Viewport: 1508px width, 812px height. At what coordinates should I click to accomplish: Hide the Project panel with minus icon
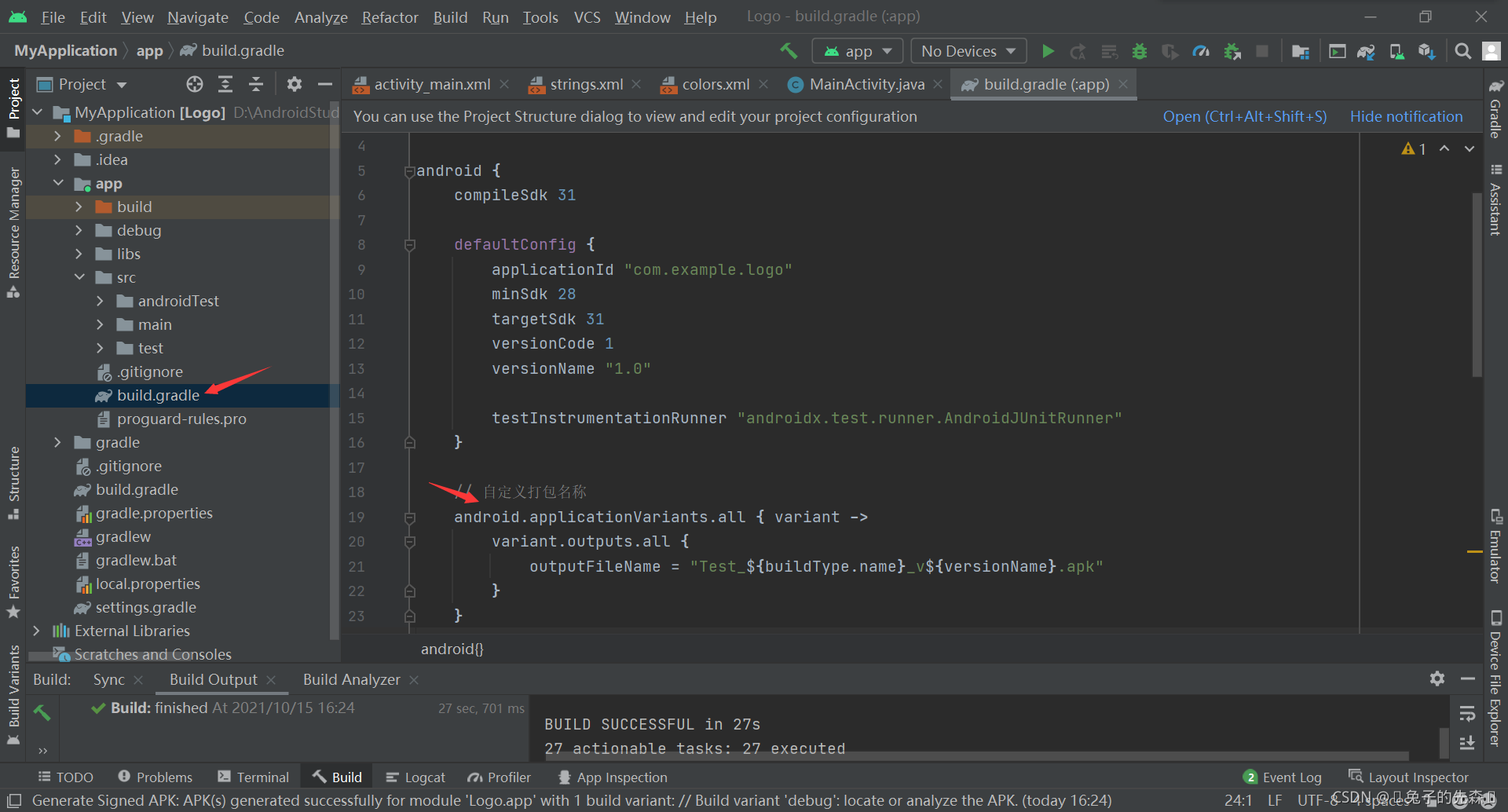click(x=325, y=84)
